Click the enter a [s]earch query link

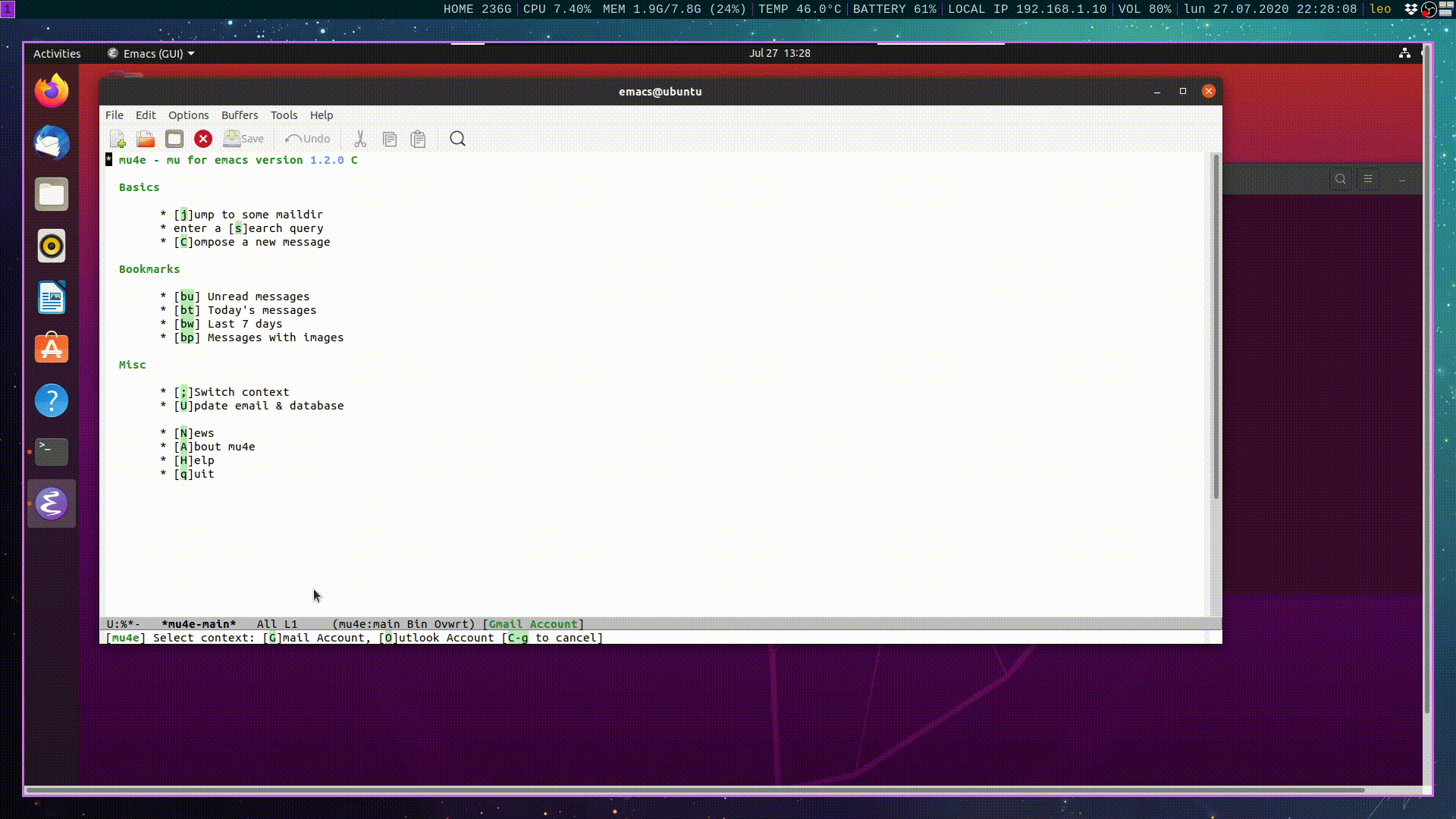point(249,228)
